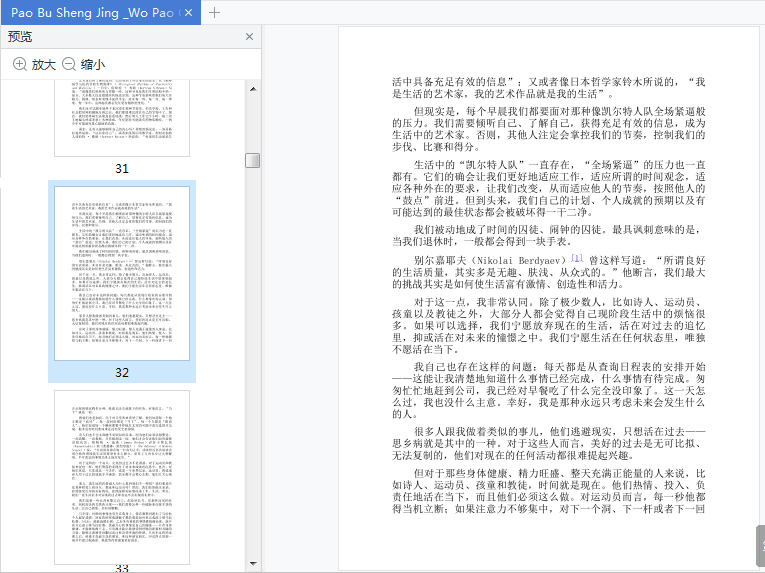765x573 pixels.
Task: Click the grey side handle at the window's right edge
Action: (x=761, y=544)
